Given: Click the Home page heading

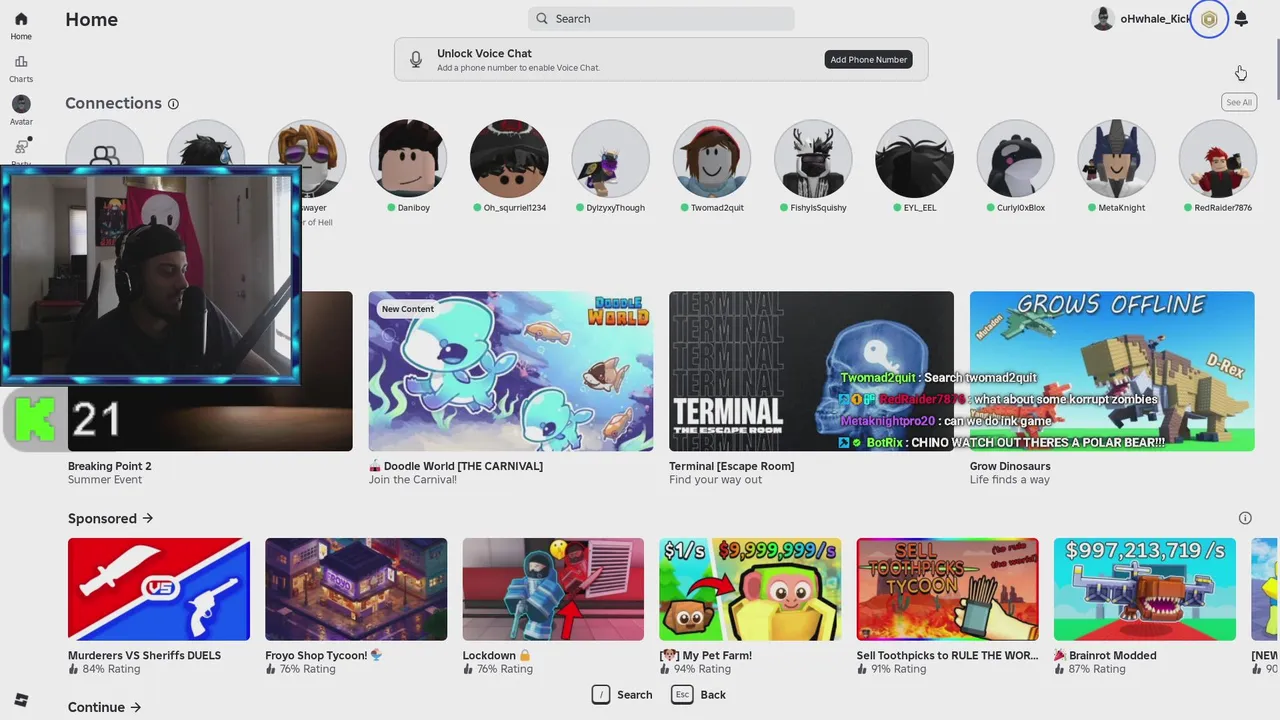Looking at the screenshot, I should tap(92, 19).
